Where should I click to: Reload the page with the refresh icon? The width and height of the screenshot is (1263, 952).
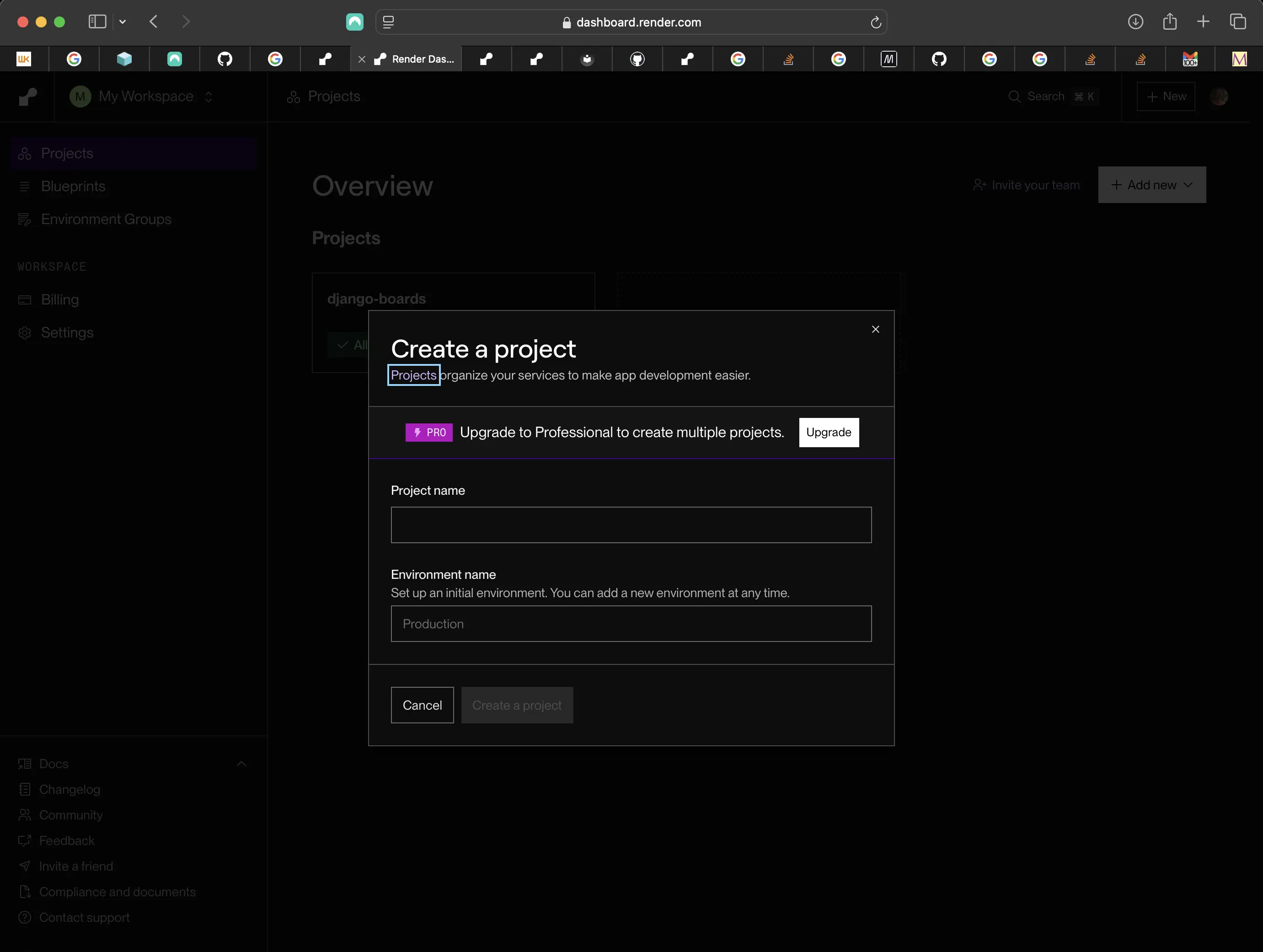tap(875, 22)
